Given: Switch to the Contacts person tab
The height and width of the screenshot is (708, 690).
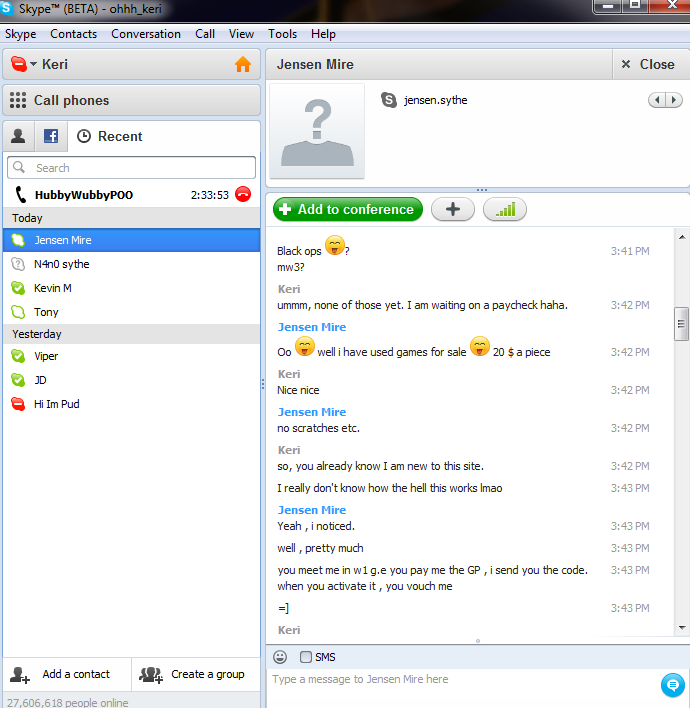Looking at the screenshot, I should click(19, 136).
